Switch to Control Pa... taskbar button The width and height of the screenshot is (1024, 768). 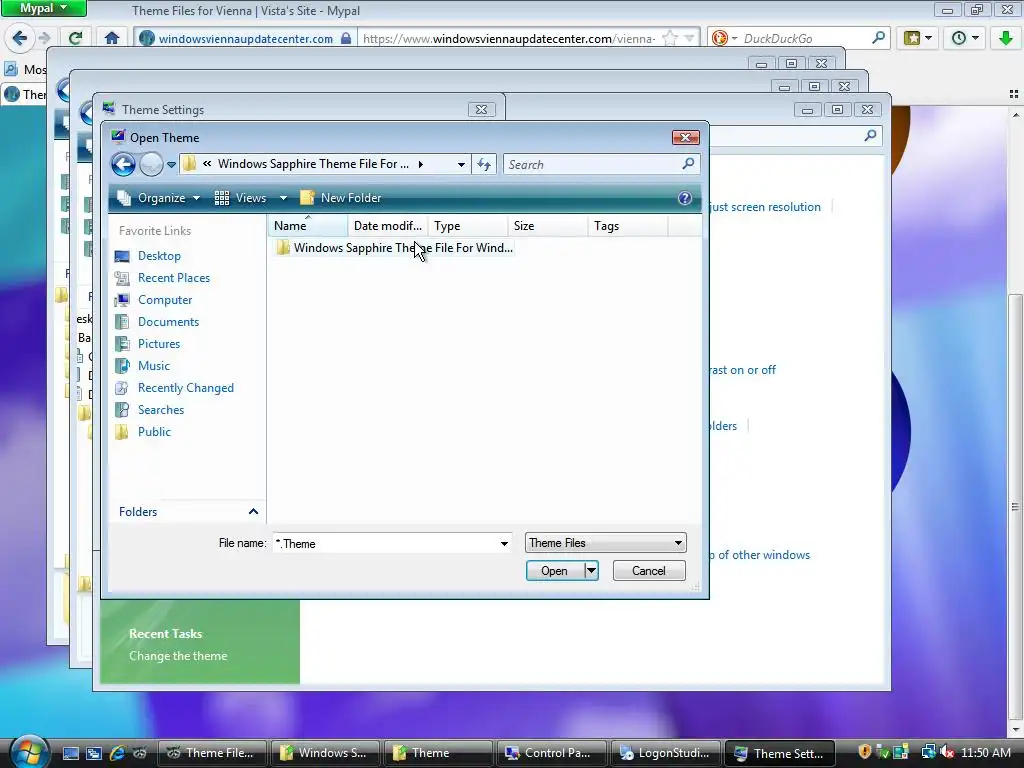point(551,753)
